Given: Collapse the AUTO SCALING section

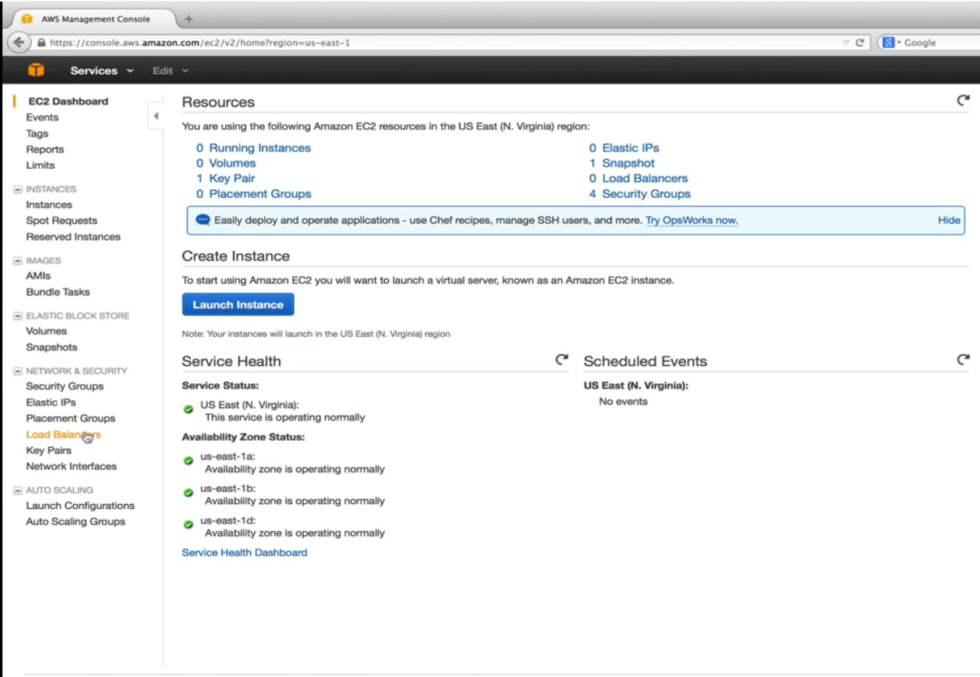Looking at the screenshot, I should click(17, 491).
